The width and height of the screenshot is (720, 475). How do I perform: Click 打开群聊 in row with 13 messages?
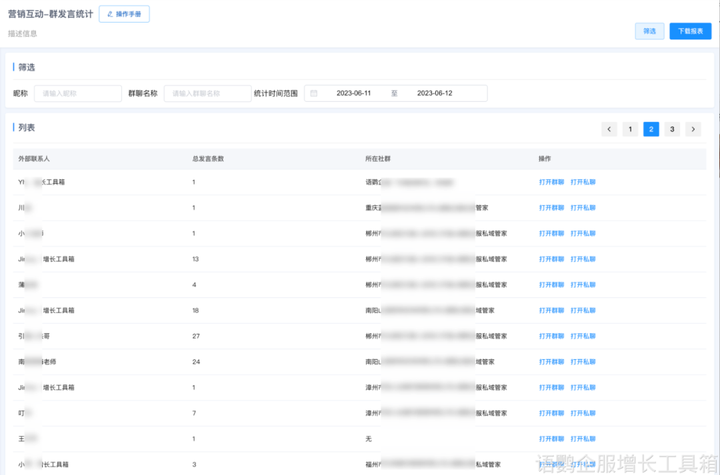[x=551, y=259]
